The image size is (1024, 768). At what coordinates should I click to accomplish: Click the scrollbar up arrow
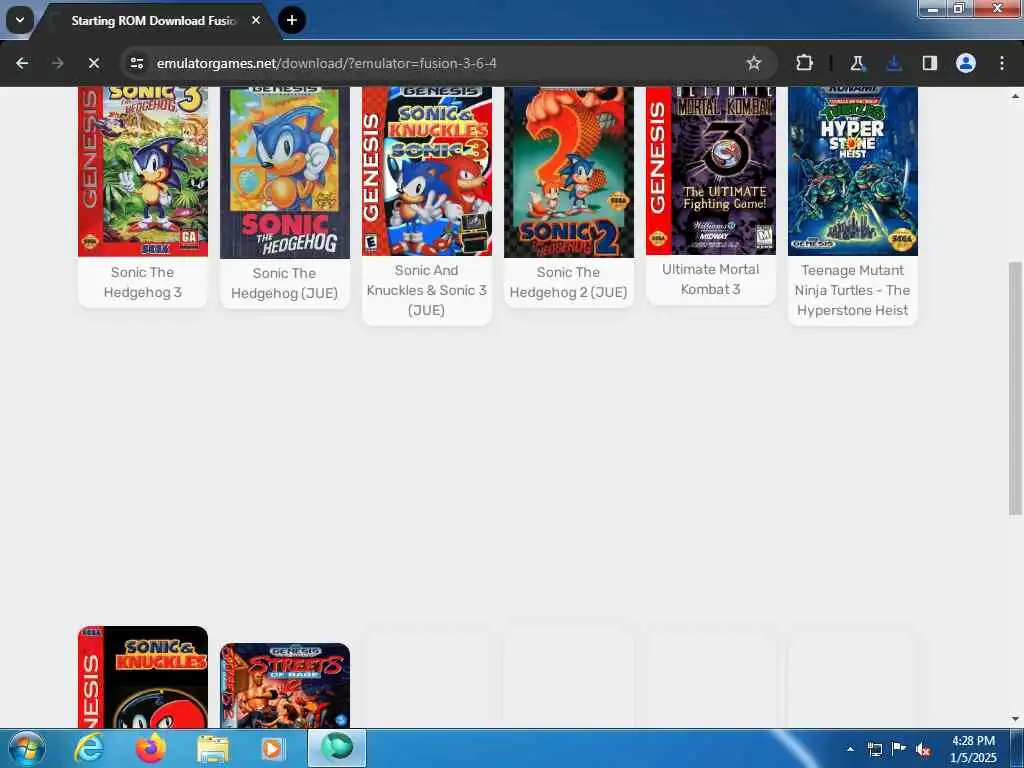pyautogui.click(x=1015, y=95)
